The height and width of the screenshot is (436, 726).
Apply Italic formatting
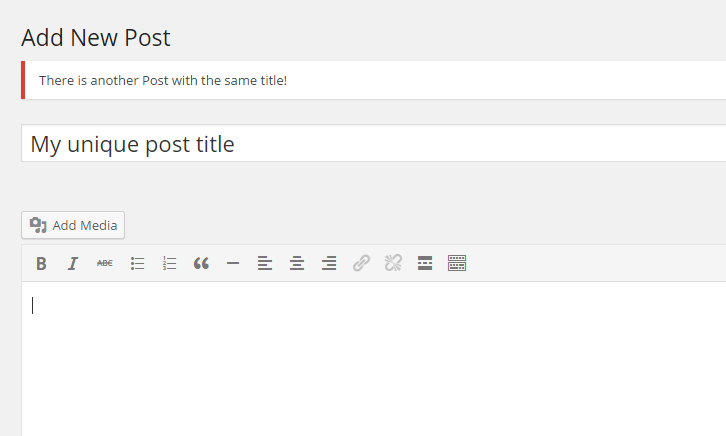click(x=73, y=263)
